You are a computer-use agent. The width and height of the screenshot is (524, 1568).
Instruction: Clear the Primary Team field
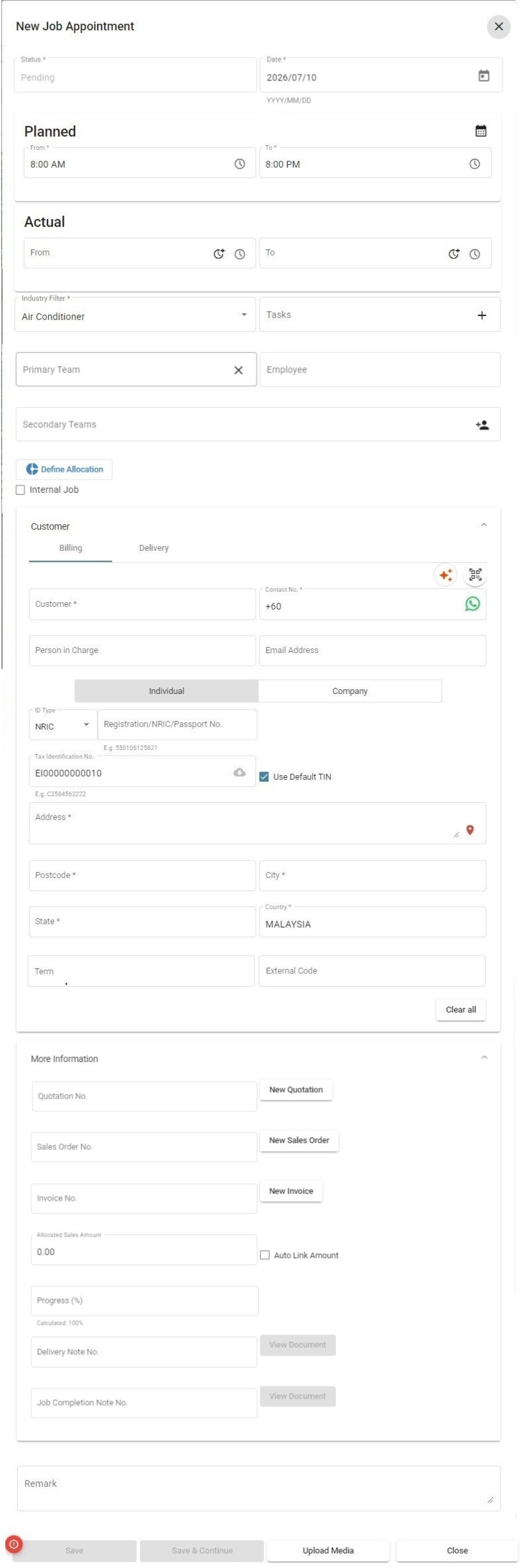238,370
